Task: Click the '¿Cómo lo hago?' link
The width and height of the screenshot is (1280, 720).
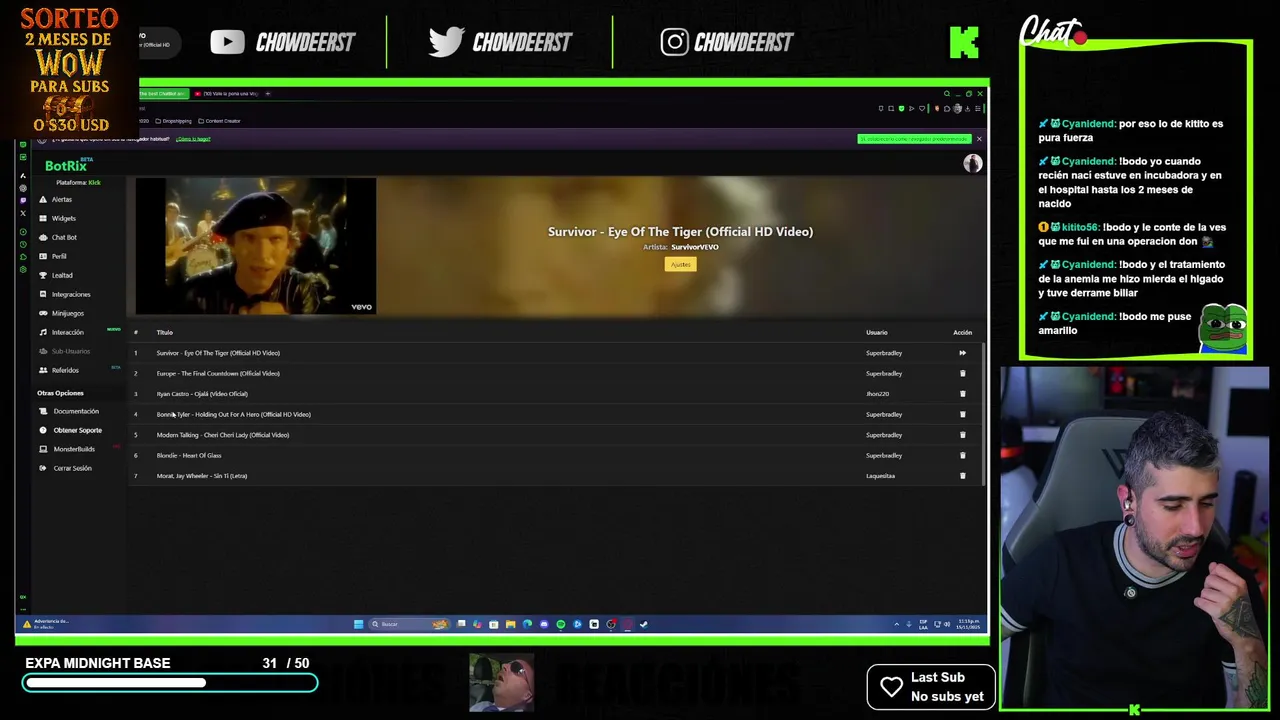Action: [x=193, y=139]
